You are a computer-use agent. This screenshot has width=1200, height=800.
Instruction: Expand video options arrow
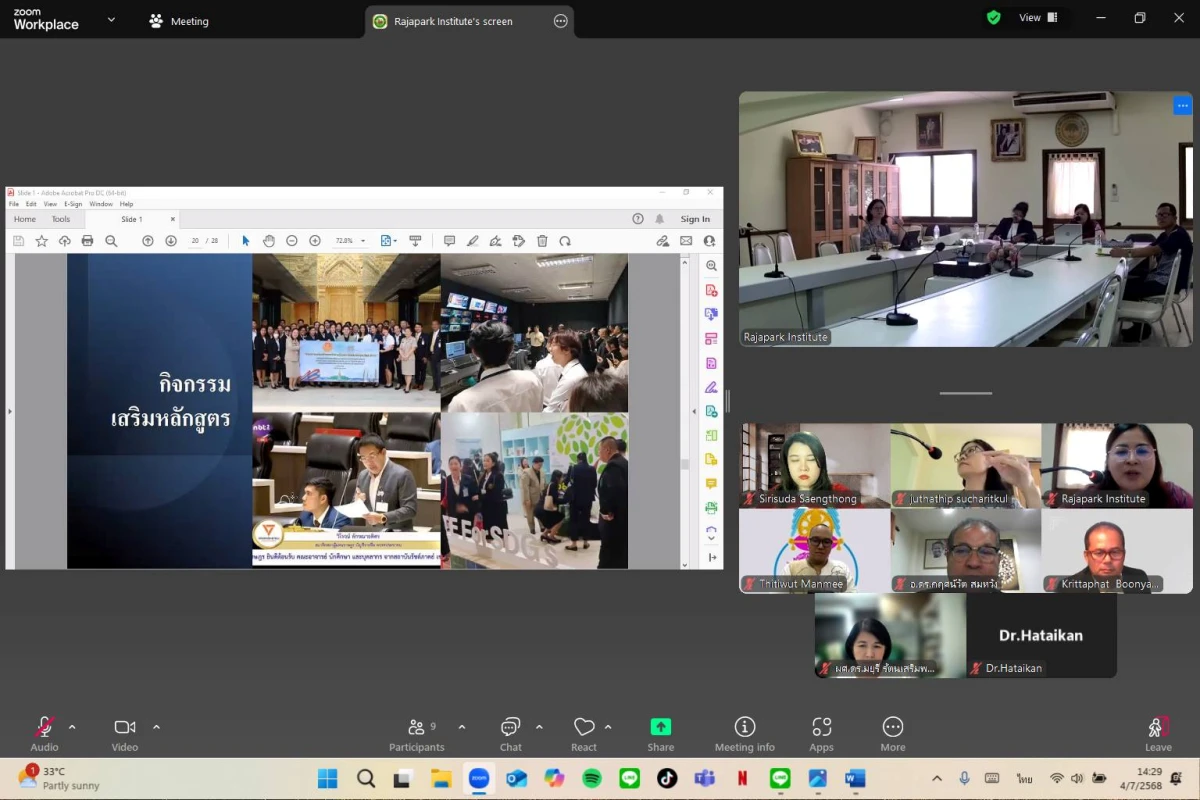pos(156,727)
